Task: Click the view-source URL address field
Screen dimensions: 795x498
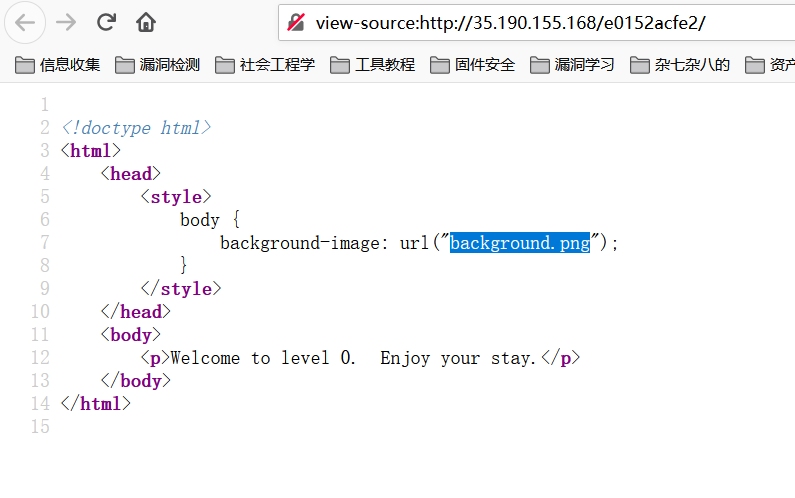Action: 536,22
